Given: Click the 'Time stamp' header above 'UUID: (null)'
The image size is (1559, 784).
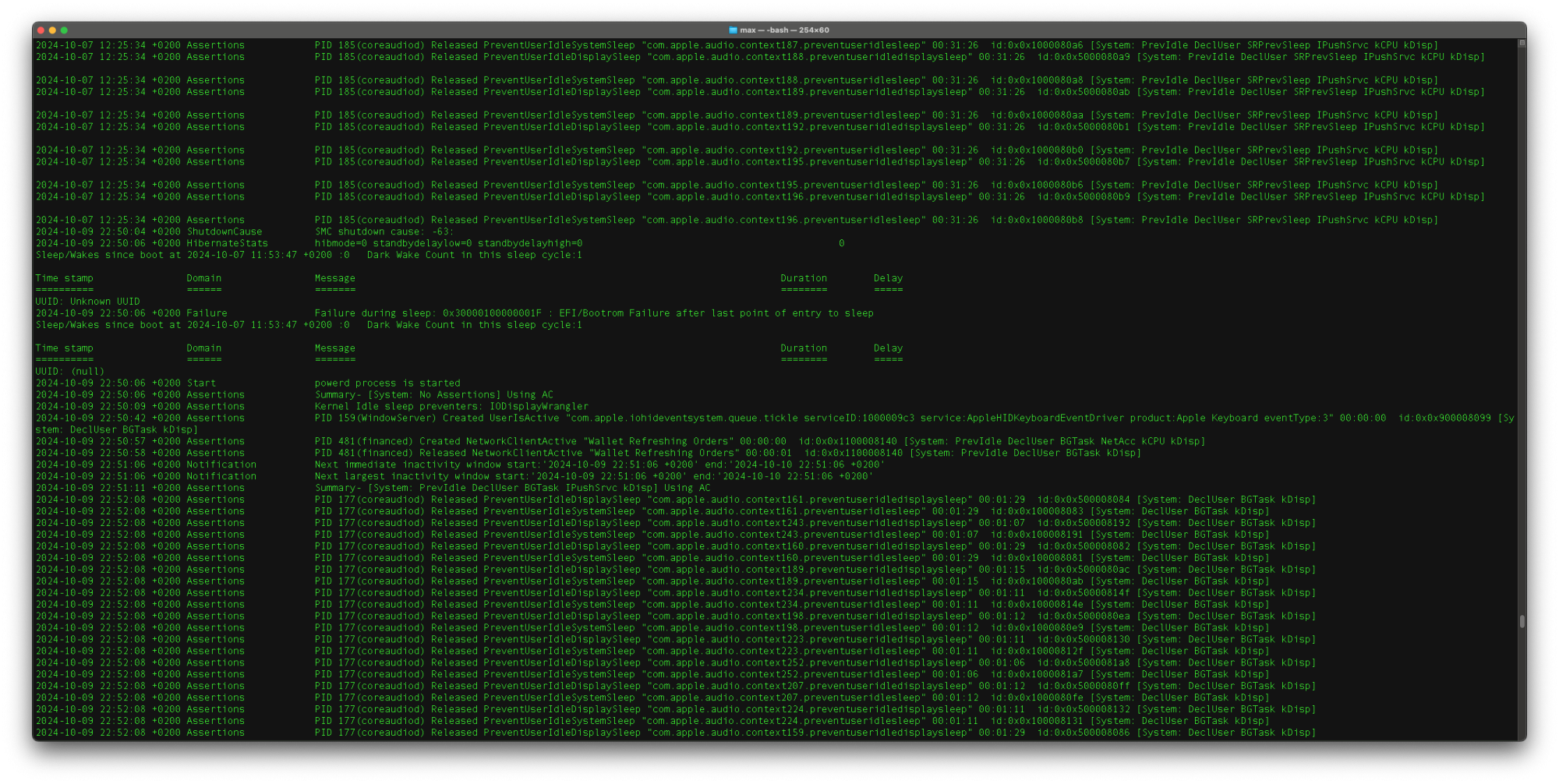Looking at the screenshot, I should (x=65, y=348).
